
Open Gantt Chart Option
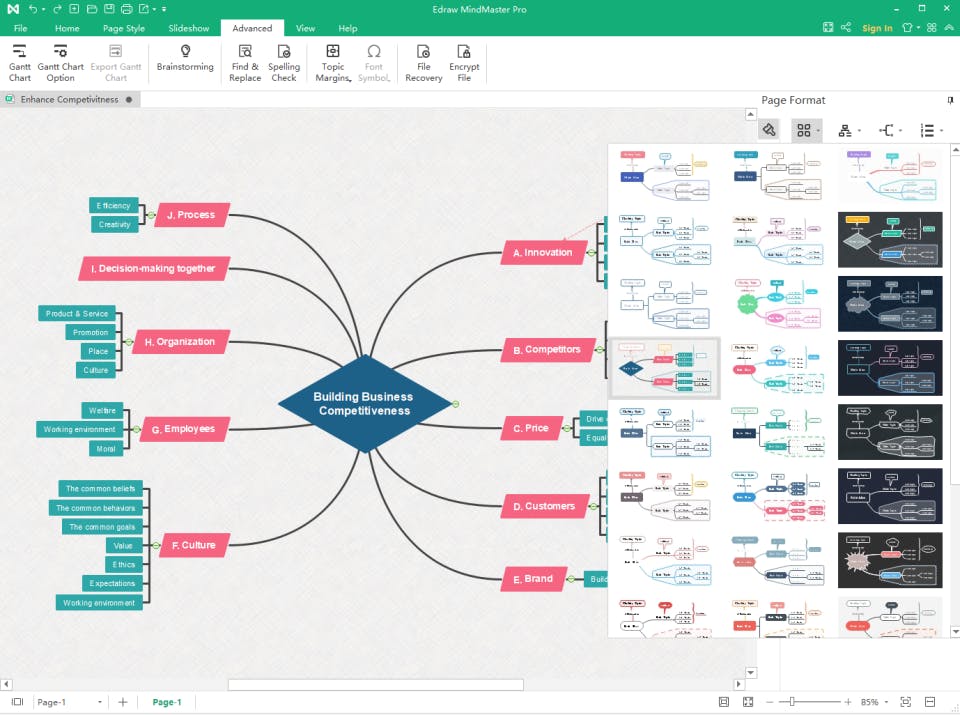tap(60, 62)
